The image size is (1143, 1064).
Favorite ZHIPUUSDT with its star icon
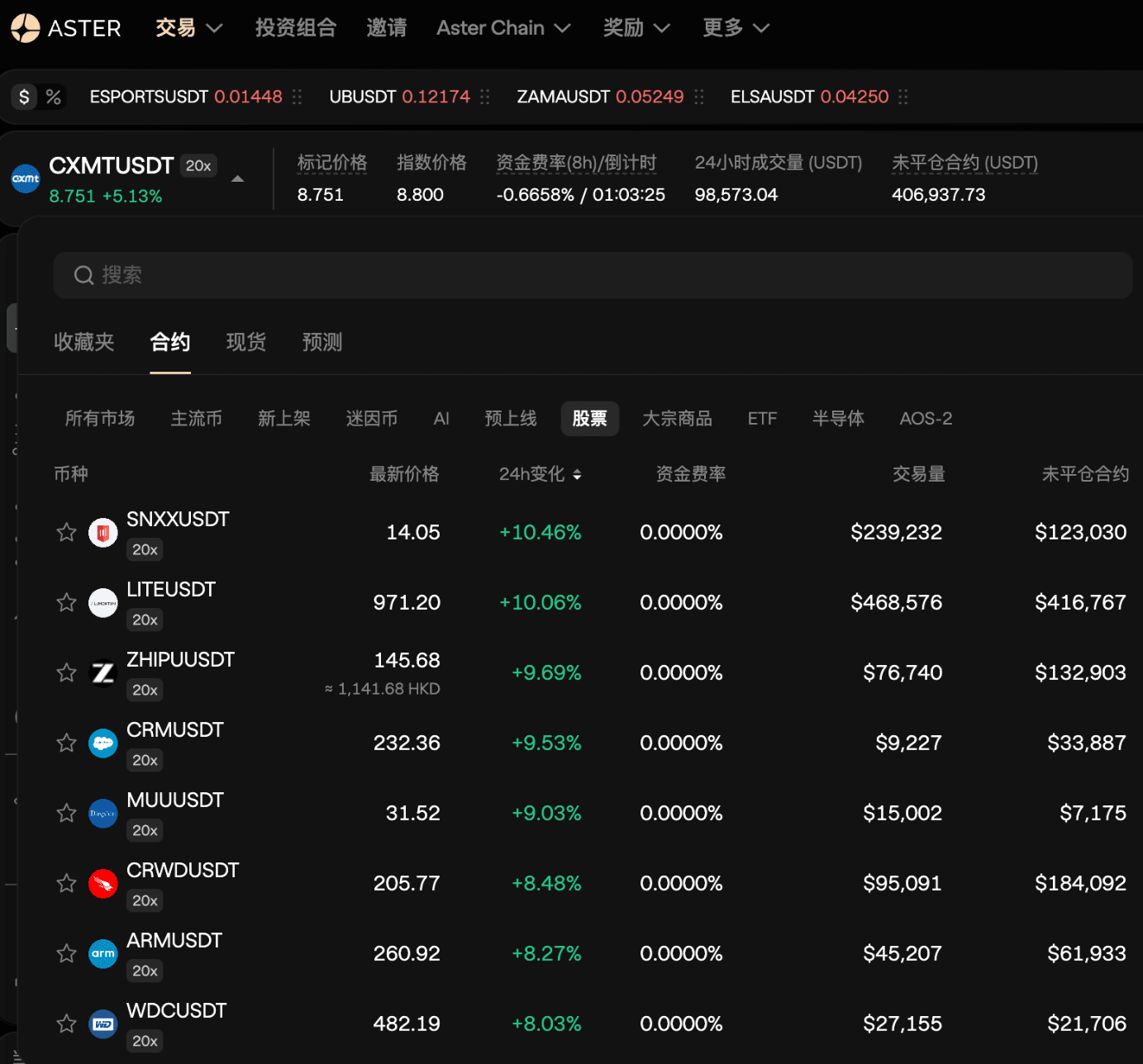point(67,672)
